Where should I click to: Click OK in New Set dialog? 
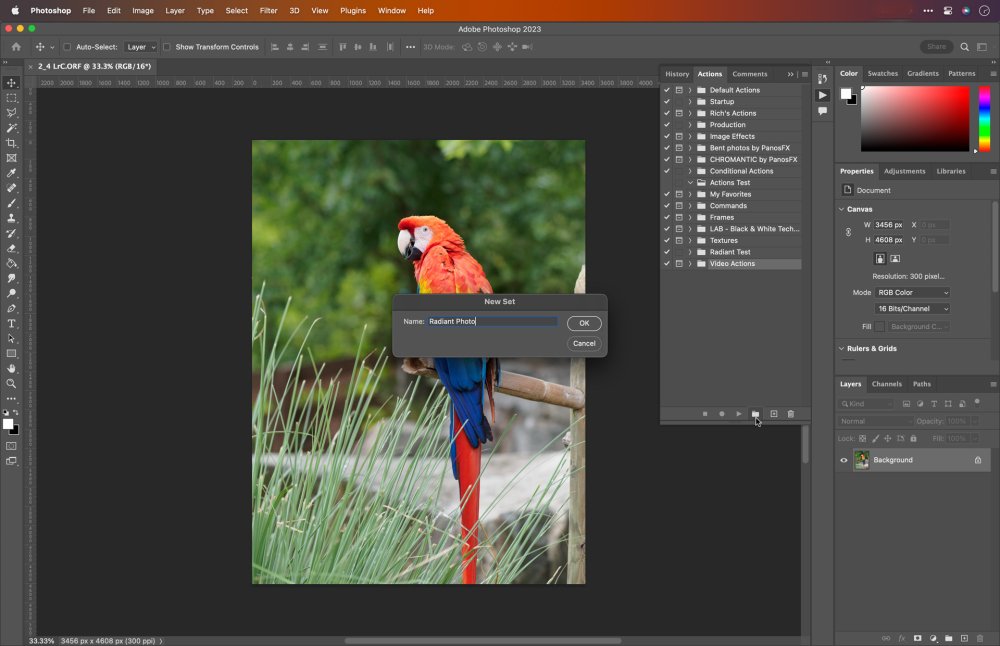click(584, 323)
